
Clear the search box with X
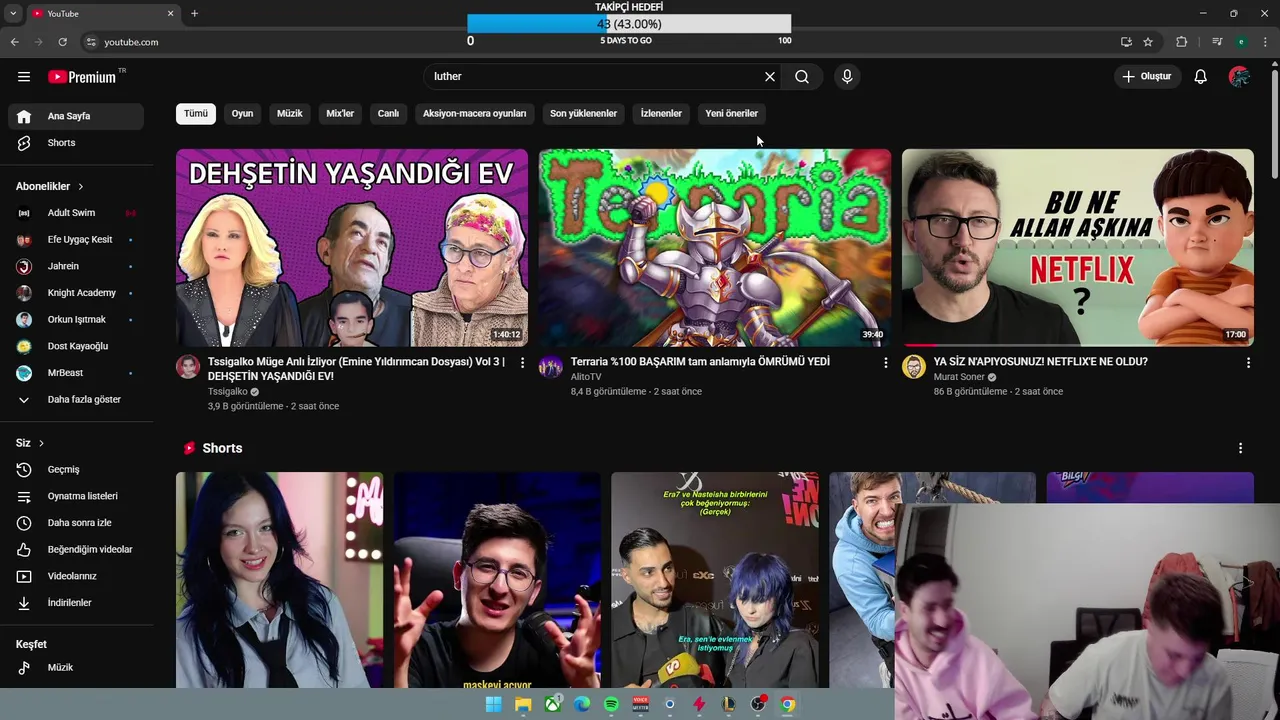click(x=770, y=77)
